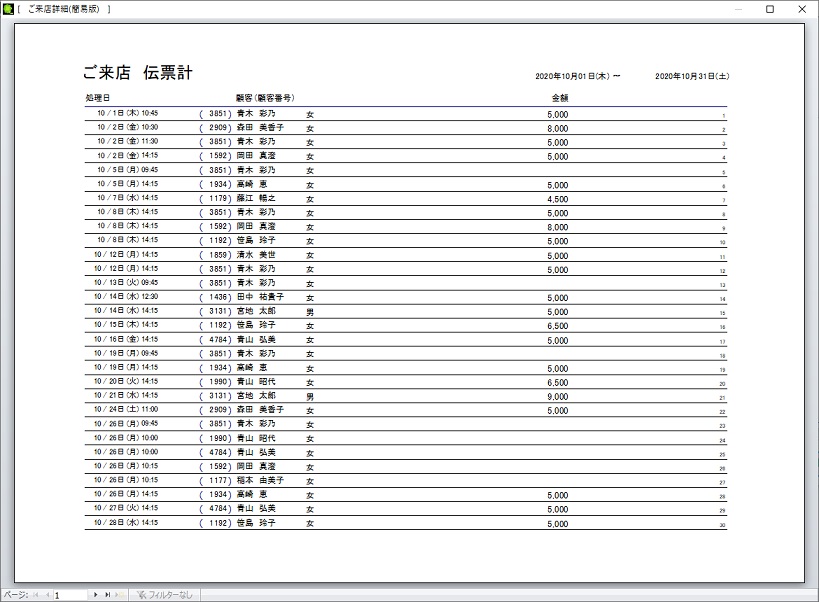Click end date 2020年10月31日(土)
Screen dimensions: 819x602
coord(692,76)
